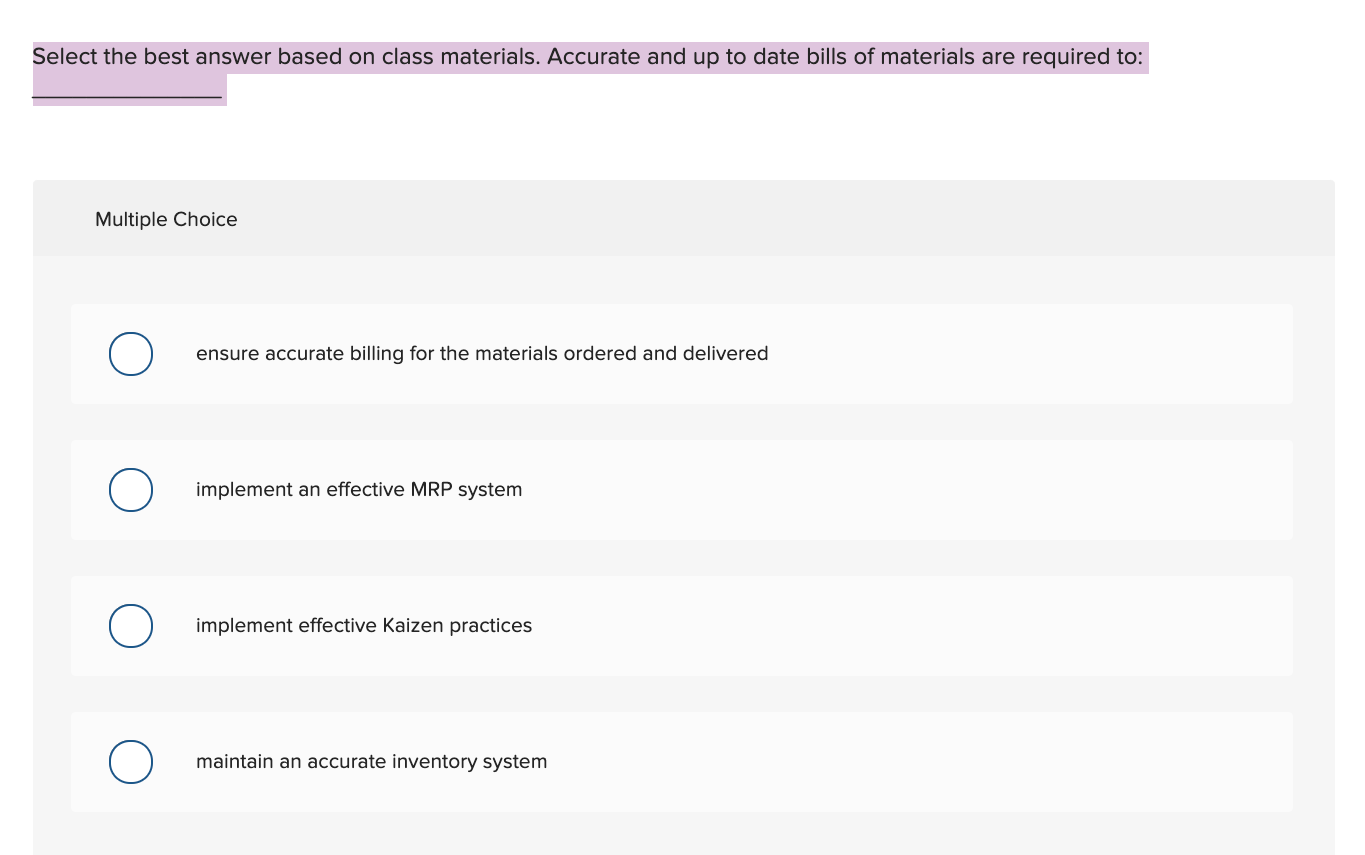Select the radio button for inventory system answer
Viewport: 1365px width, 855px height.
coord(130,761)
